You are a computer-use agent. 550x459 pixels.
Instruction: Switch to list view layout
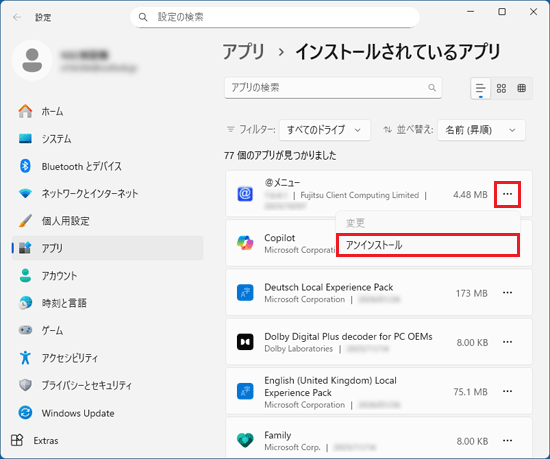[481, 88]
